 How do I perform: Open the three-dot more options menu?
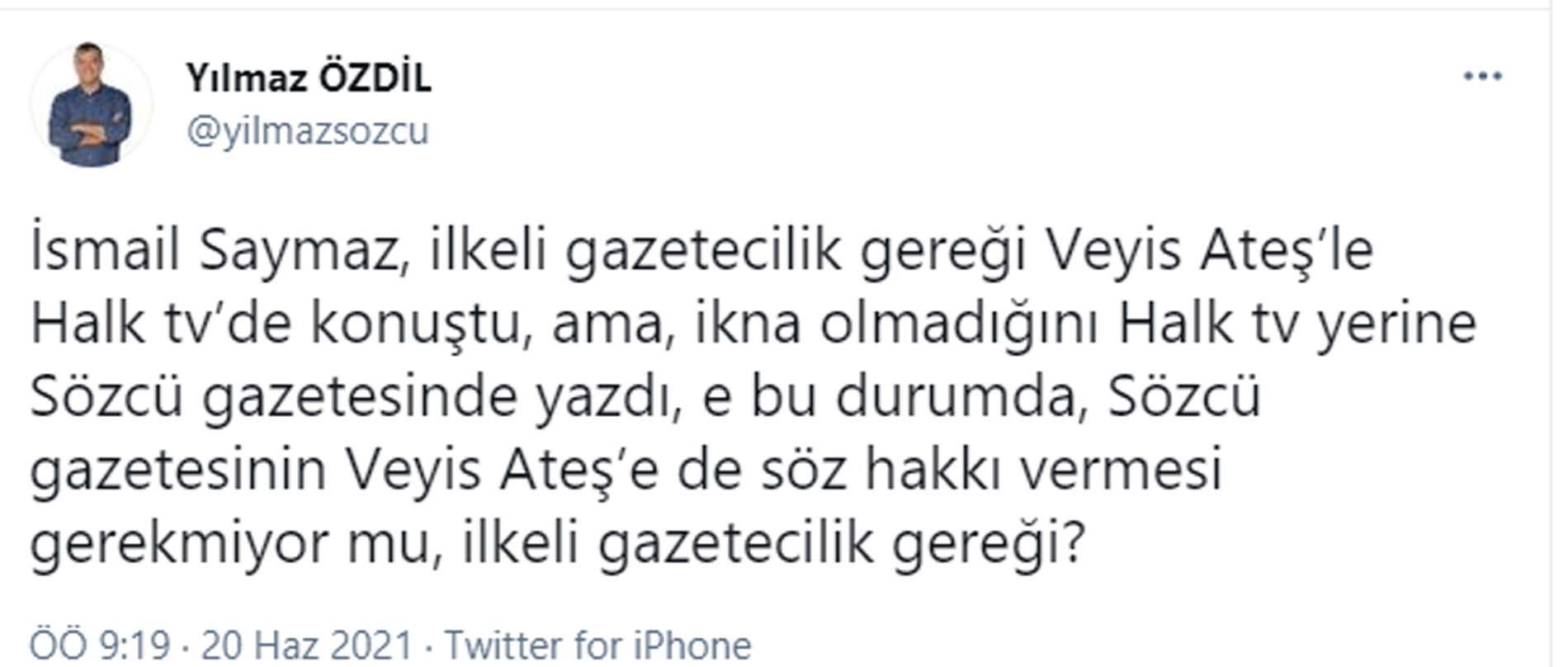[1482, 77]
